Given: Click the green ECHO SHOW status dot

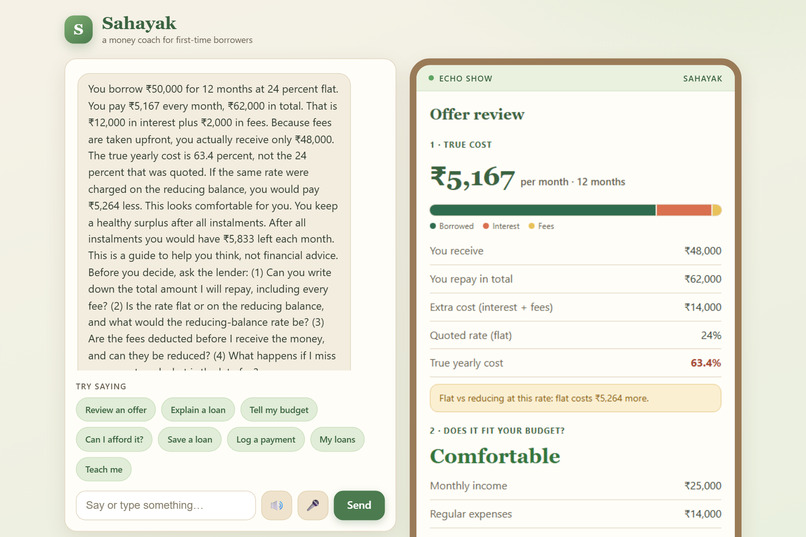Looking at the screenshot, I should tap(431, 78).
